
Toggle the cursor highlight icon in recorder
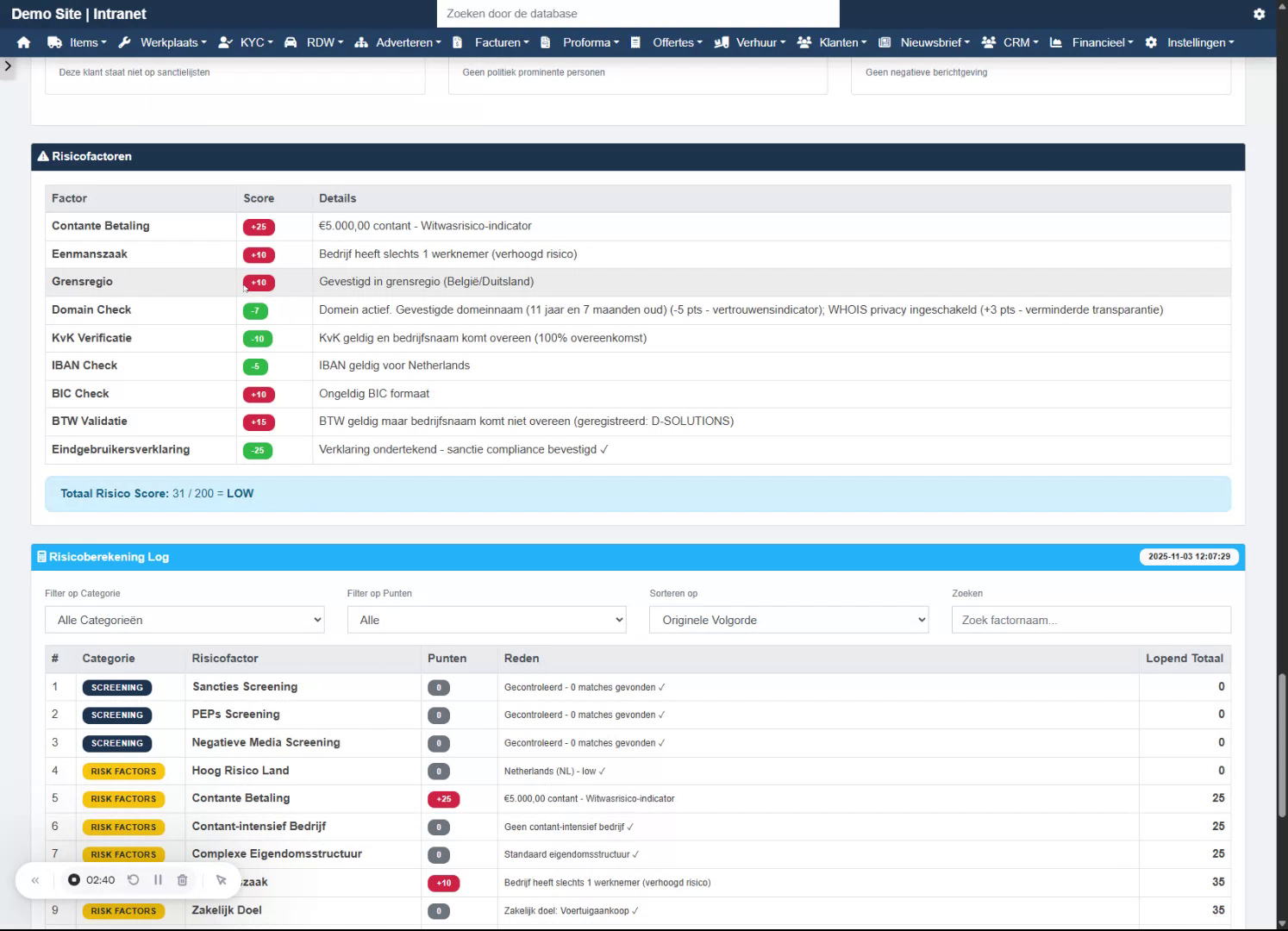pos(221,880)
